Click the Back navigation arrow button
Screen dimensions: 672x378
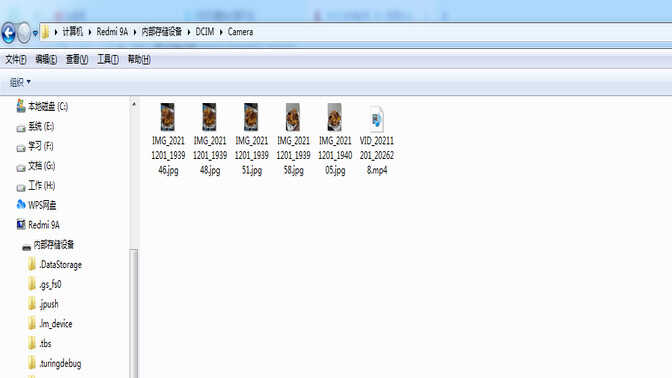coord(9,33)
